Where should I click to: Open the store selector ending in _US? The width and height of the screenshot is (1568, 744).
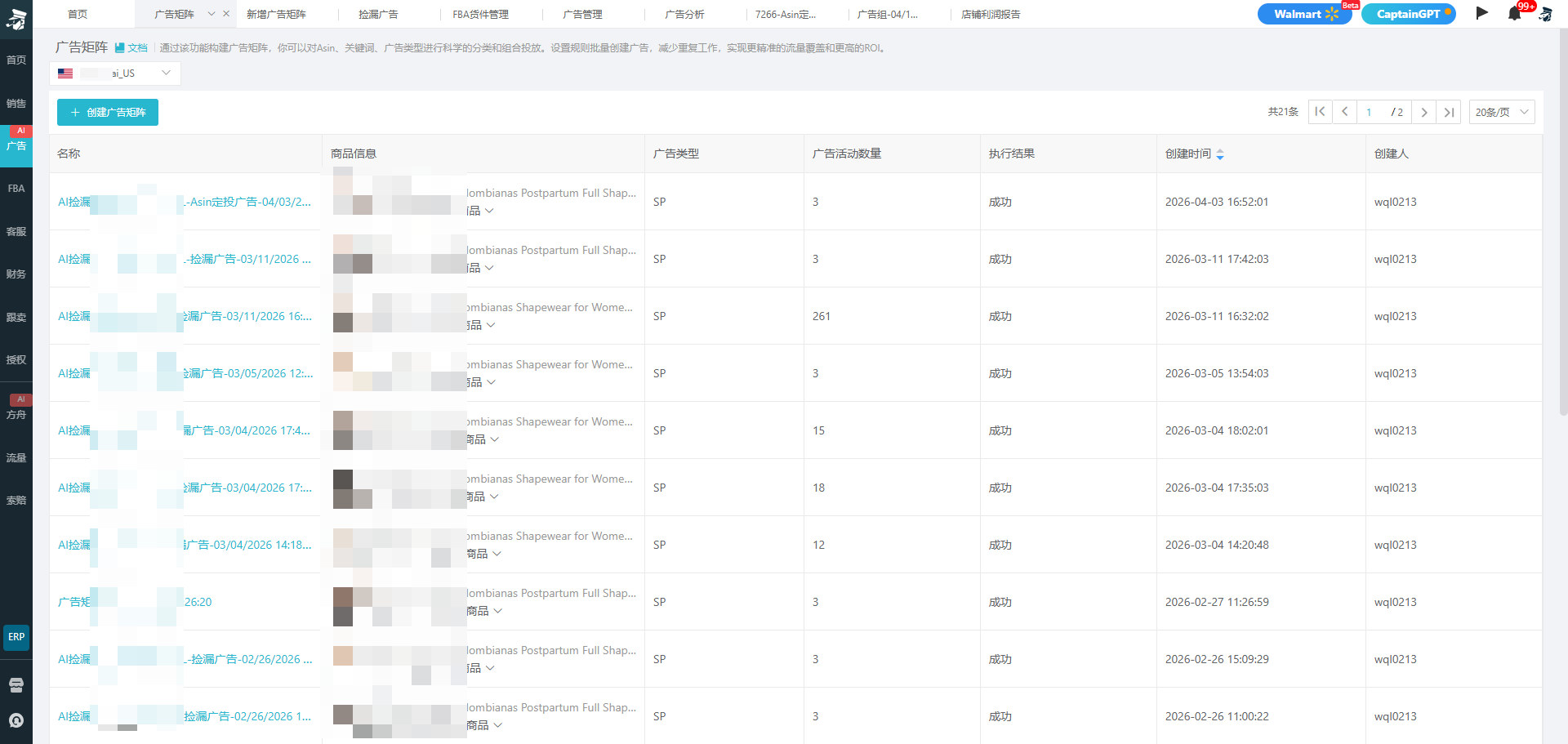[x=115, y=74]
